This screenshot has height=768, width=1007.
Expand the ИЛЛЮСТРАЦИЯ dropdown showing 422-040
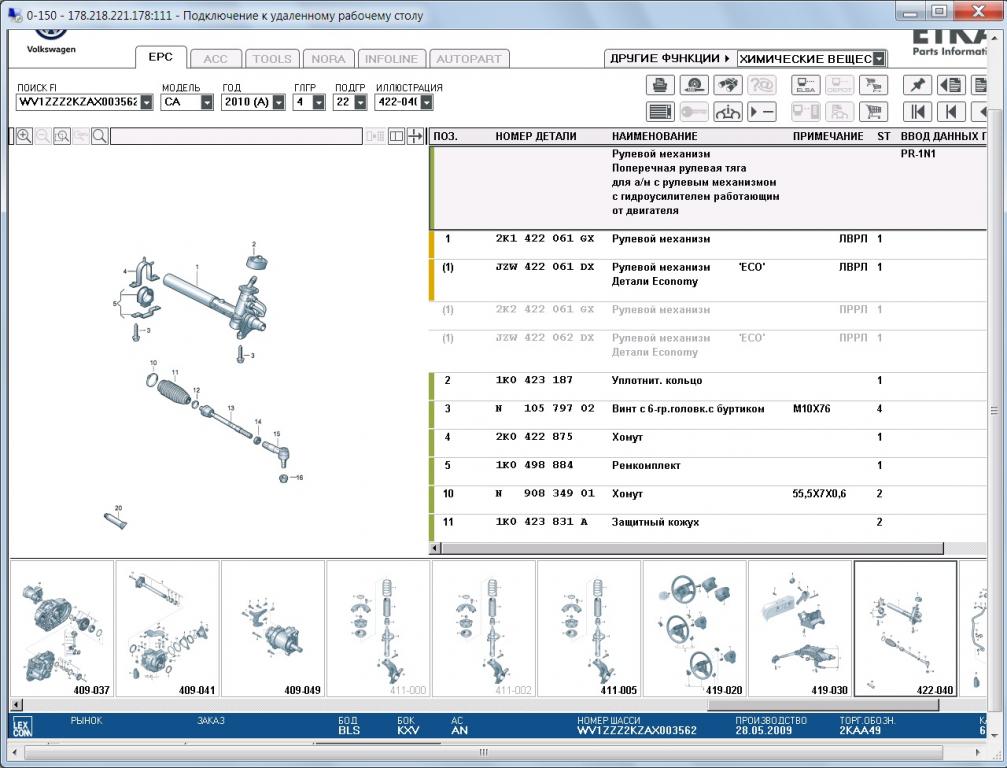pyautogui.click(x=426, y=102)
